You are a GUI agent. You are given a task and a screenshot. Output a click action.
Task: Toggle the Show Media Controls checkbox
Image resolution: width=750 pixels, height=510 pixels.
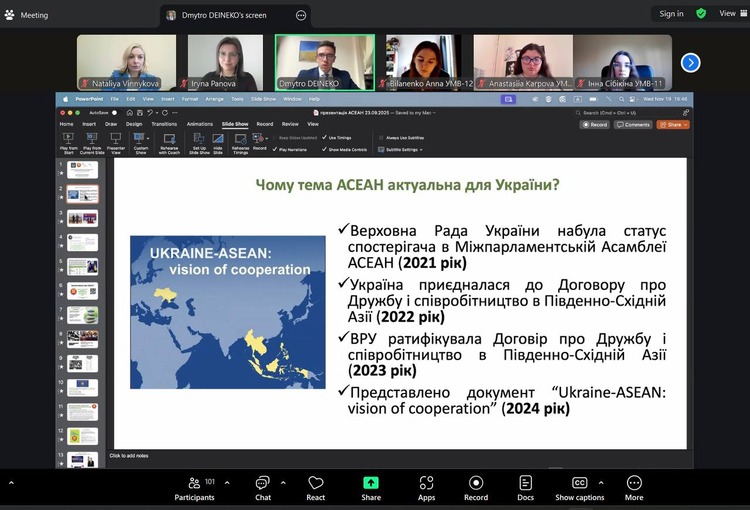point(324,149)
